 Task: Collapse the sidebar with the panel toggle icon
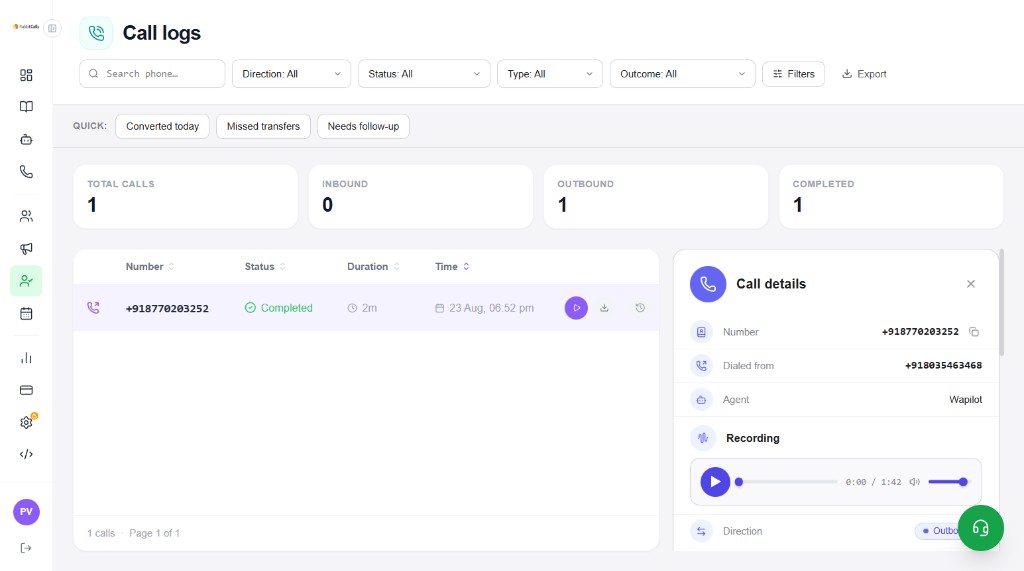tap(52, 28)
